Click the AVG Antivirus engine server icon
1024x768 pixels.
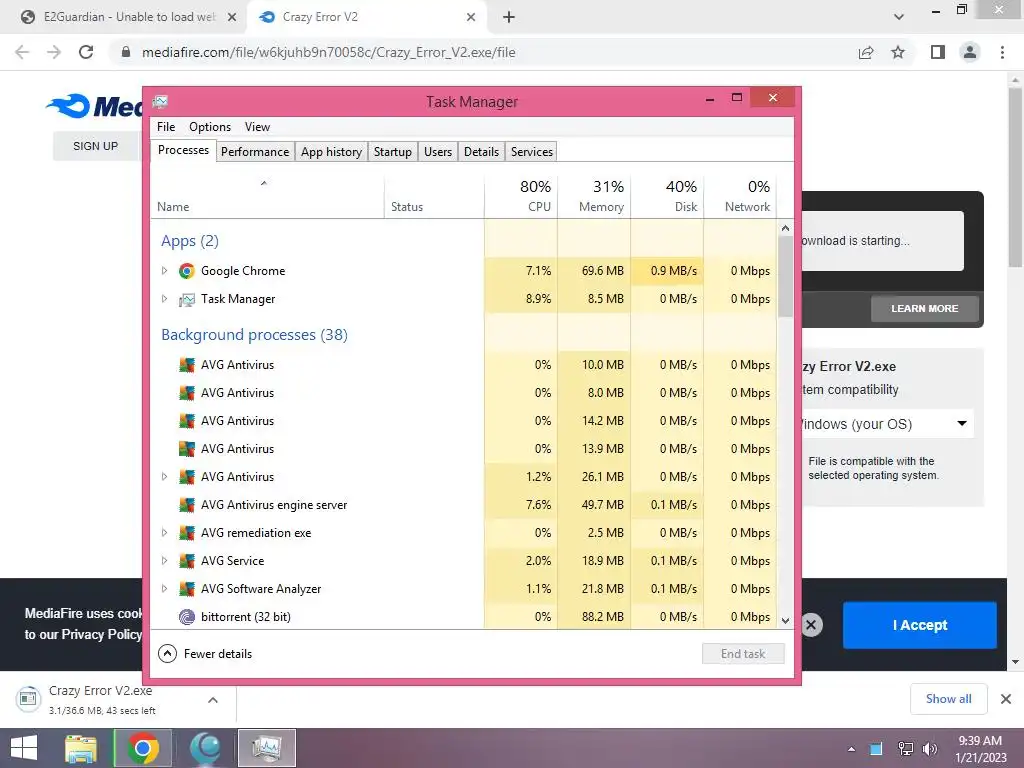(x=187, y=505)
